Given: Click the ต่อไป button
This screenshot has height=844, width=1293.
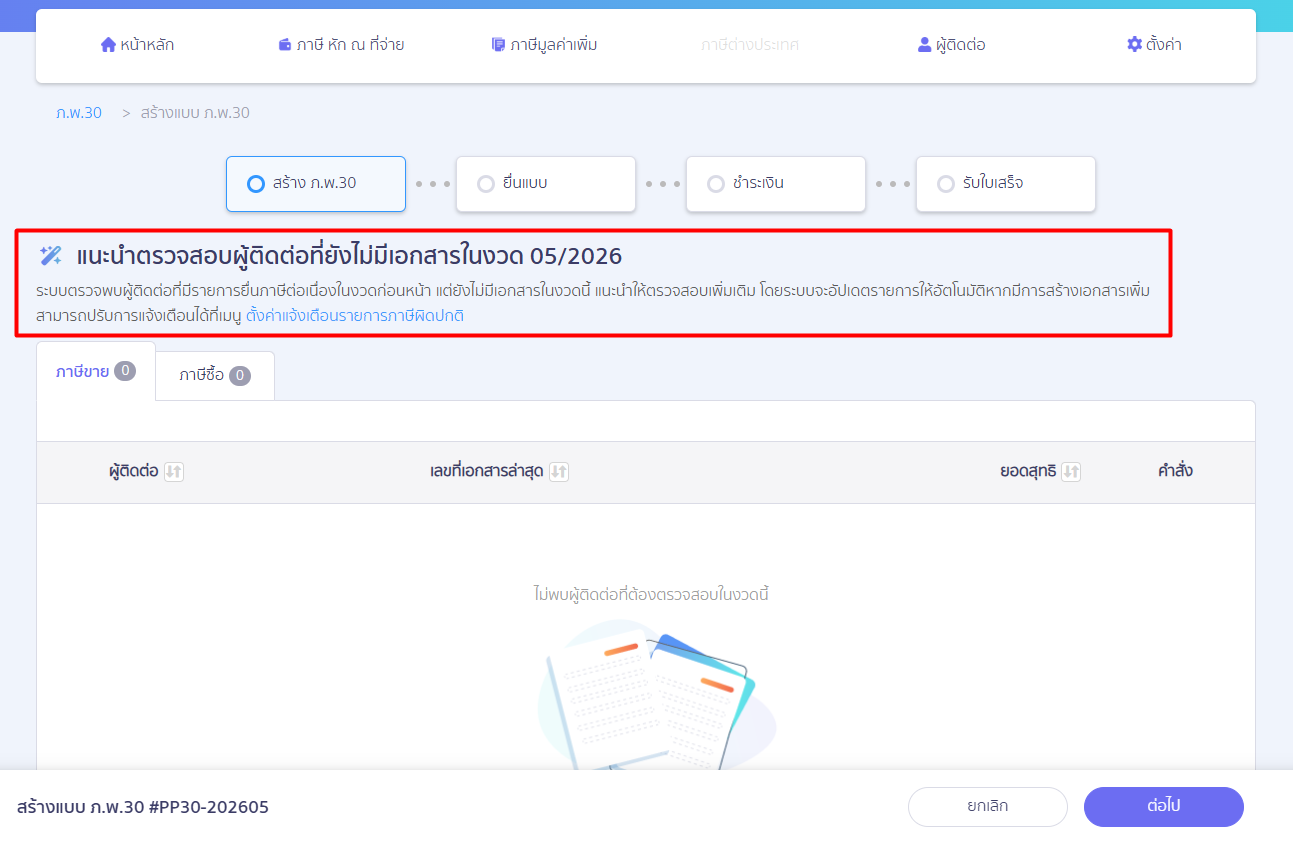Looking at the screenshot, I should [x=1164, y=807].
